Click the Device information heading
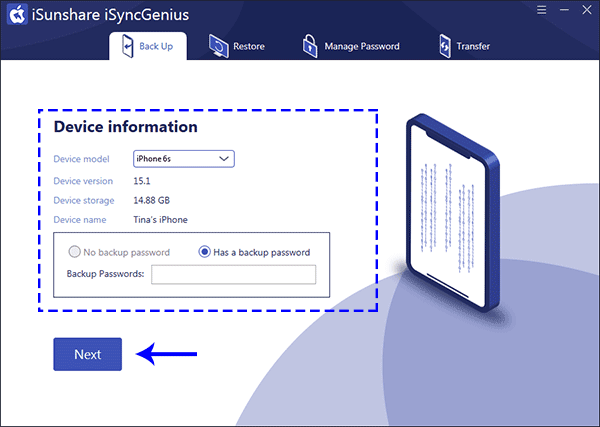Screen dimensions: 600x427 point(126,127)
